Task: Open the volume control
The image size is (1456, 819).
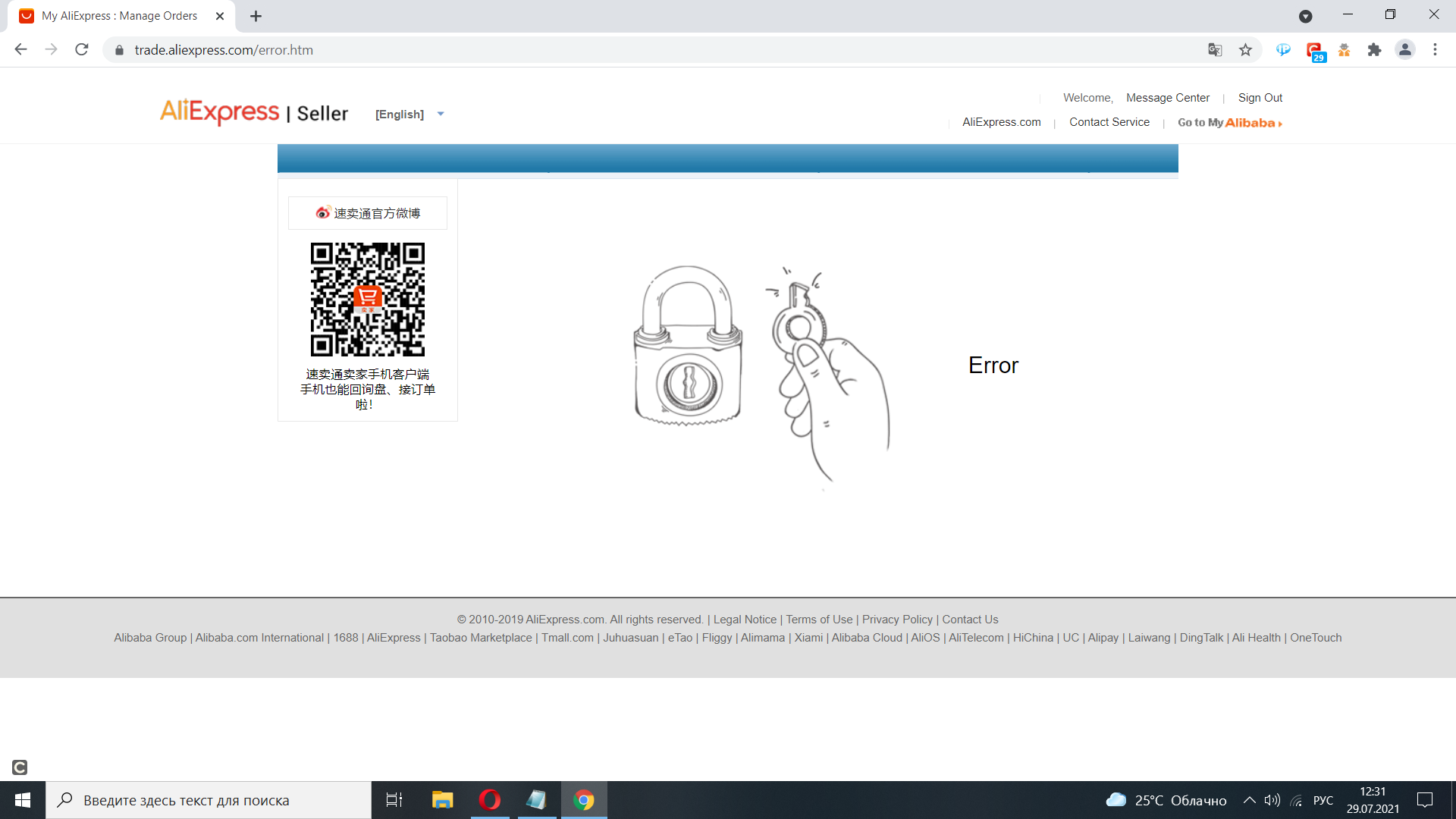Action: click(x=1272, y=800)
